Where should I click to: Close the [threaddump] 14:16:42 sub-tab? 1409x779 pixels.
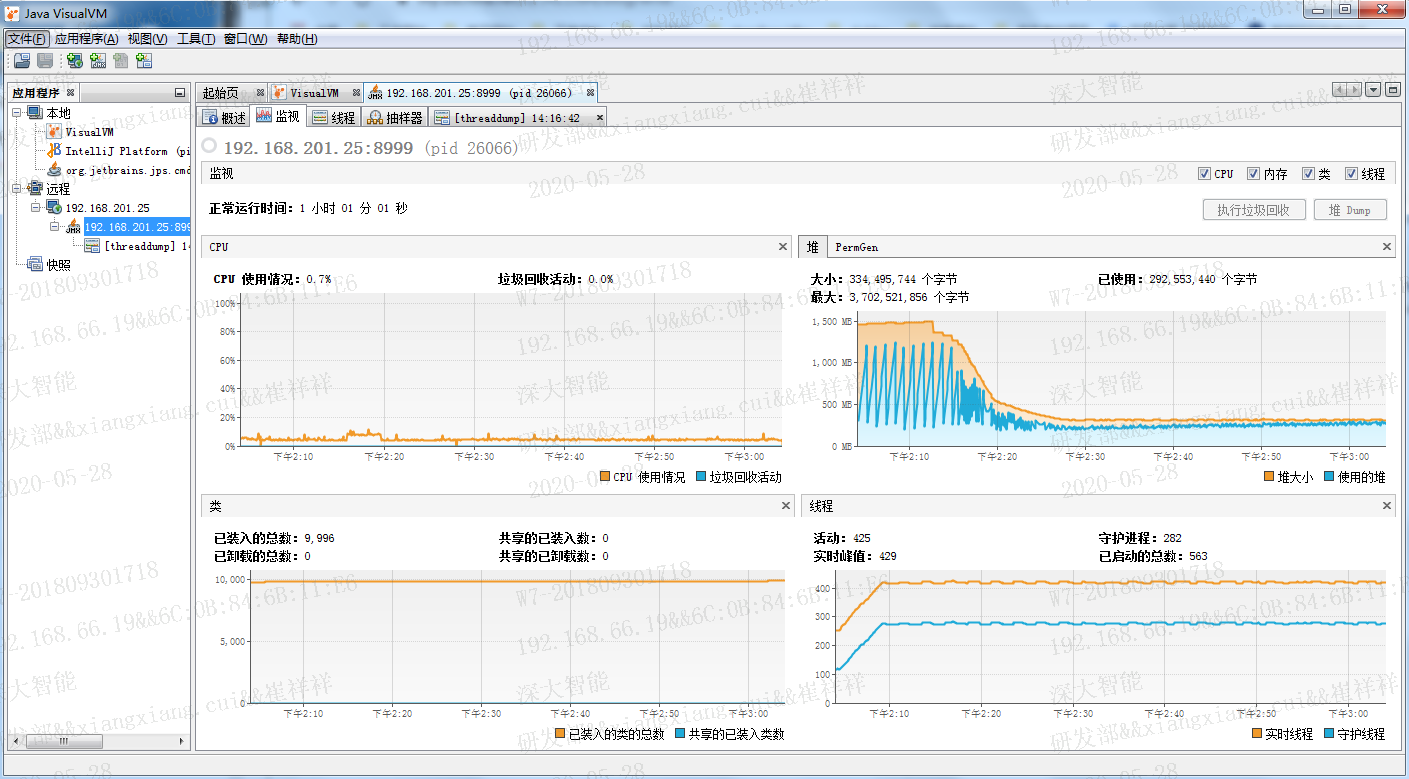tap(600, 117)
